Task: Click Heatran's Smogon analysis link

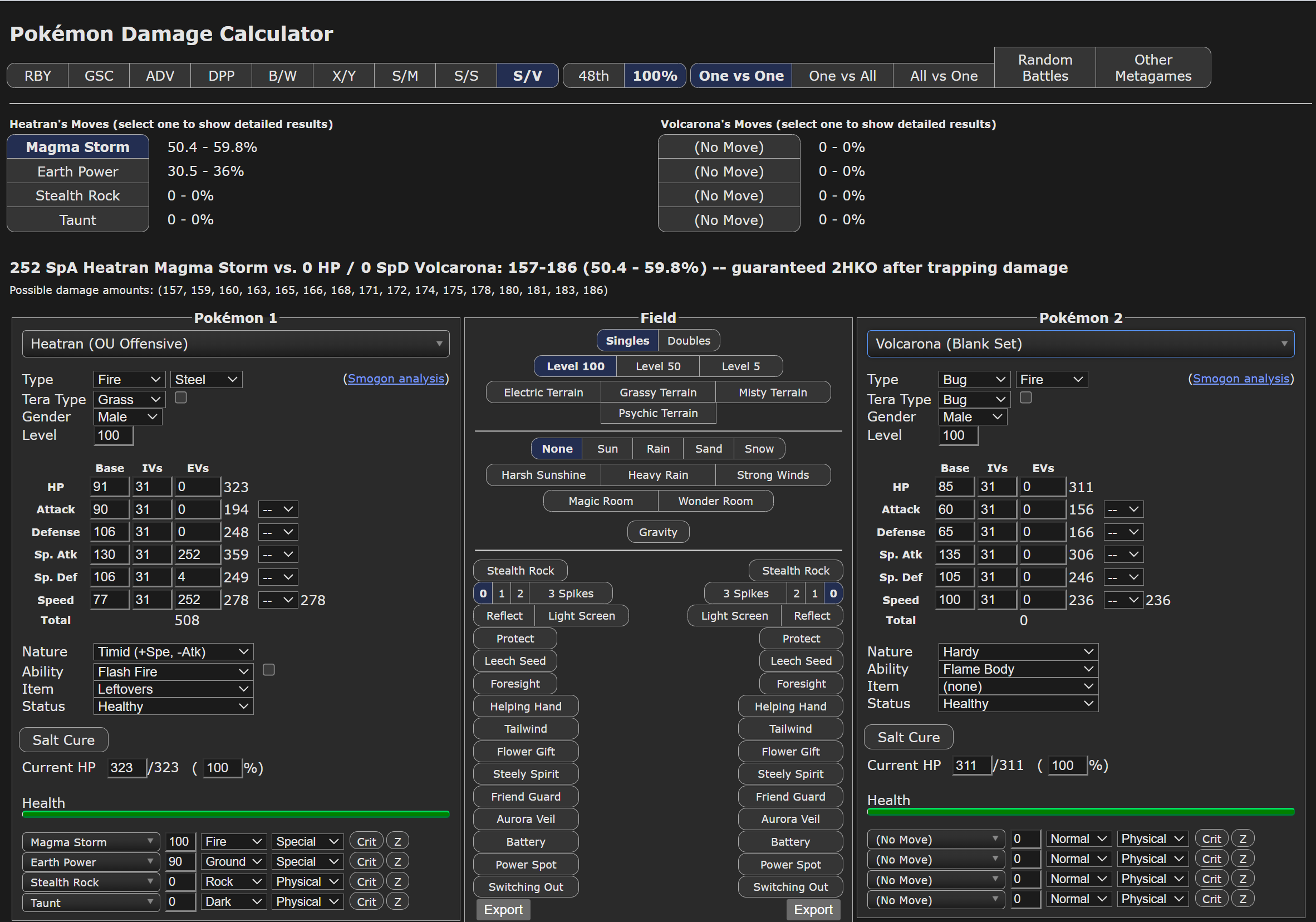Action: coord(396,379)
